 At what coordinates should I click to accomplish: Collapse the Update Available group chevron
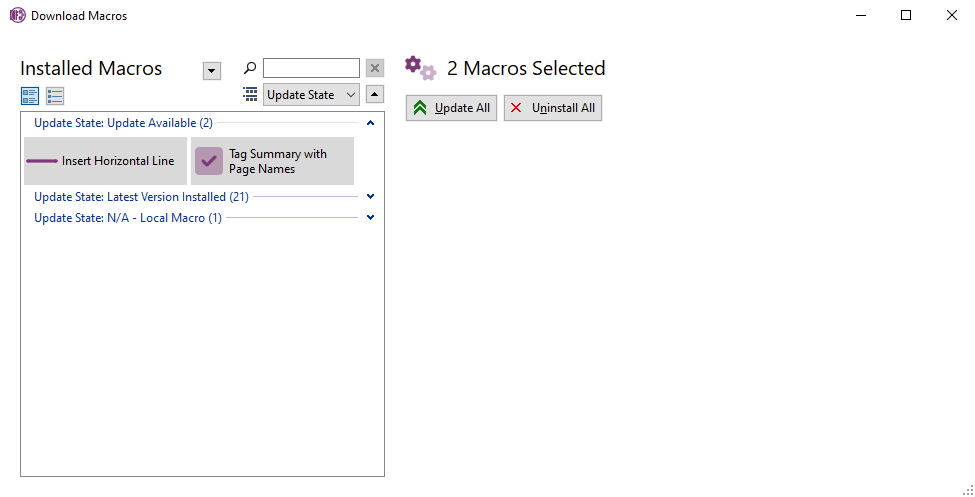(x=370, y=123)
